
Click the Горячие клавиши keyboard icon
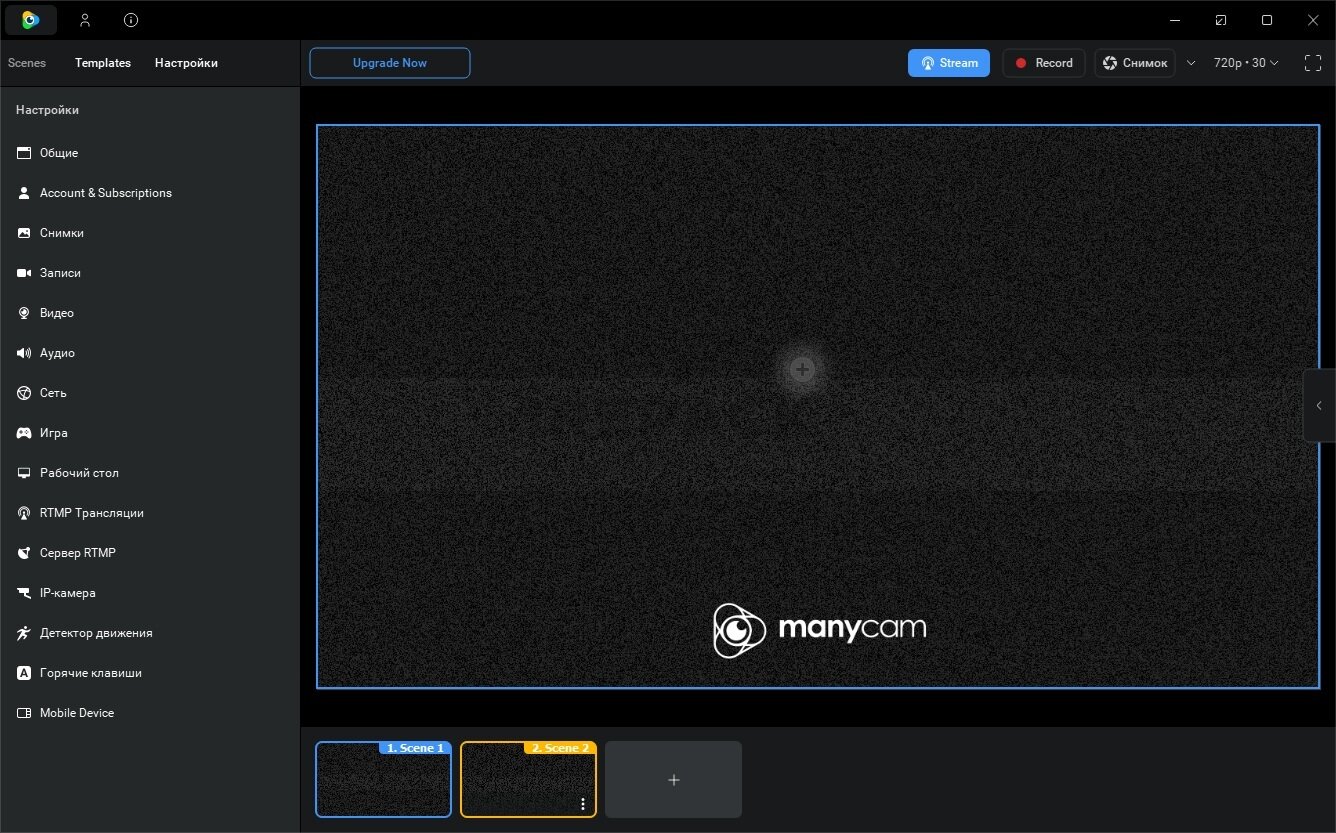[x=24, y=673]
